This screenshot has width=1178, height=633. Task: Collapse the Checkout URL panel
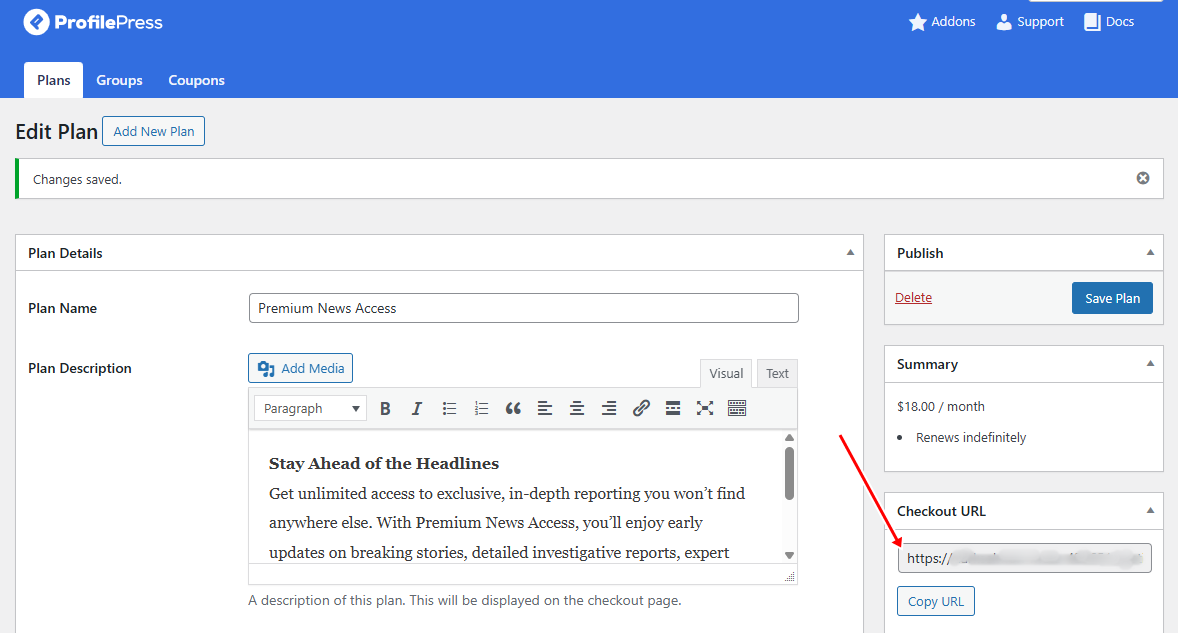tap(1150, 511)
